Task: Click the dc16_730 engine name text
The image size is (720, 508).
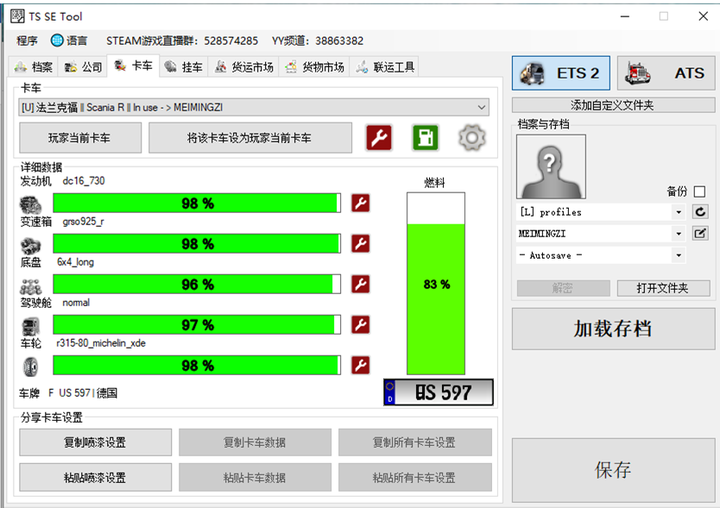Action: click(x=84, y=181)
